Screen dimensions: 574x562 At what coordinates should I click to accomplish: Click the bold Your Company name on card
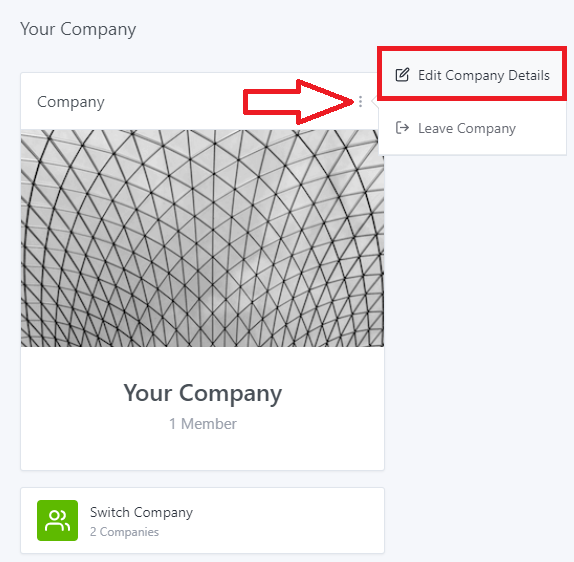[202, 394]
